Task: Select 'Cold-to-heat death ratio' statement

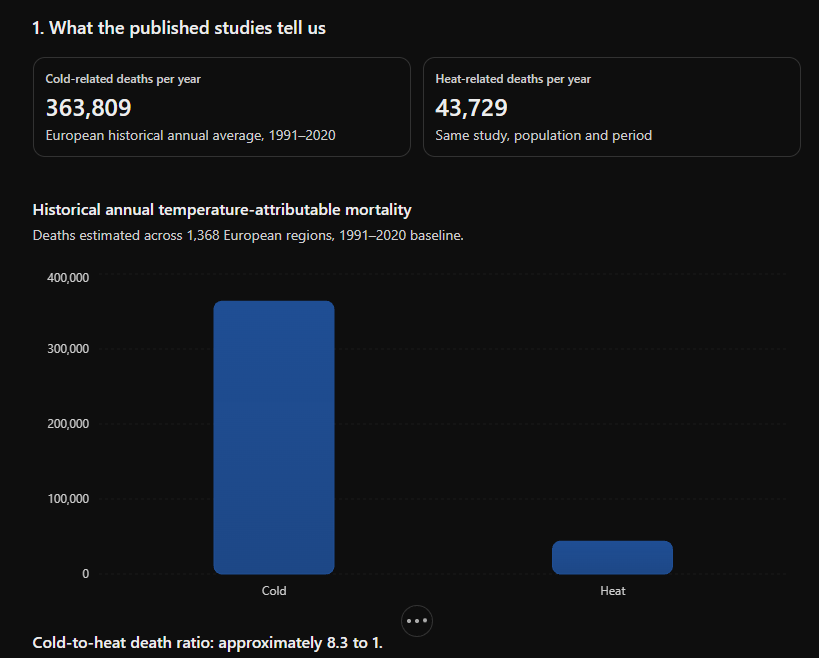Action: 207,643
